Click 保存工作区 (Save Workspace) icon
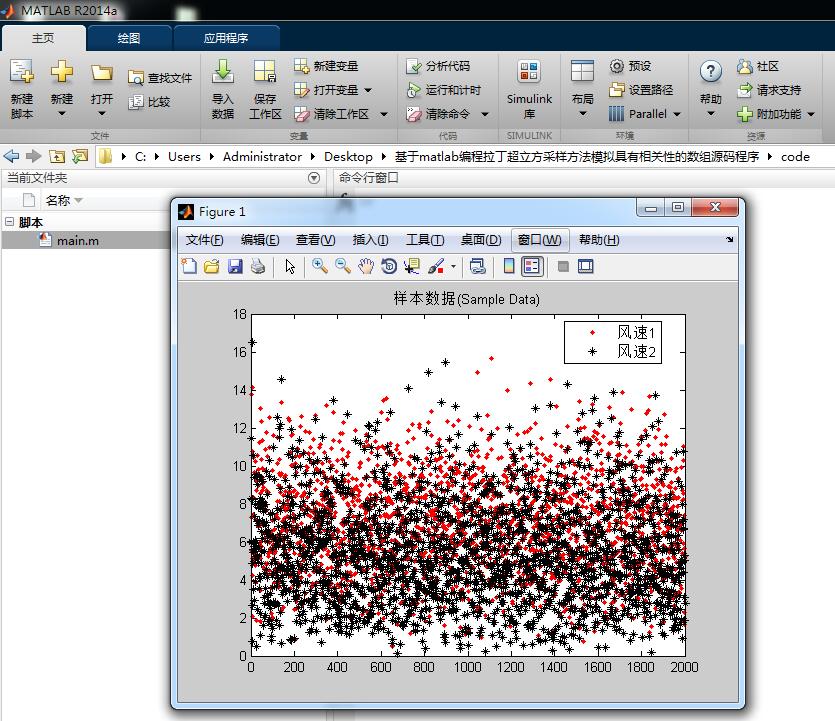The height and width of the screenshot is (721, 835). click(265, 71)
